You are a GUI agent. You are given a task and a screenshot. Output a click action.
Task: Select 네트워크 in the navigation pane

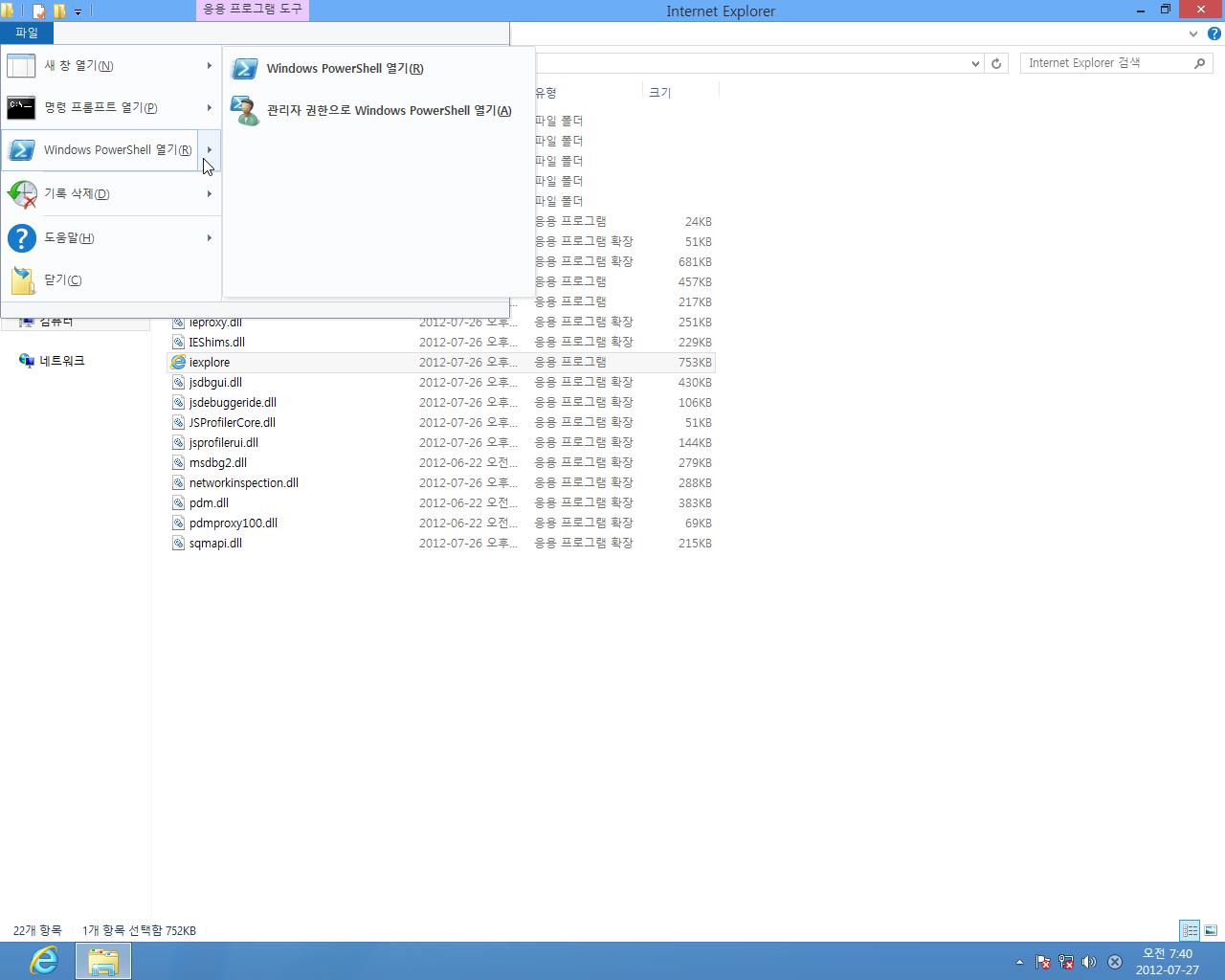61,361
